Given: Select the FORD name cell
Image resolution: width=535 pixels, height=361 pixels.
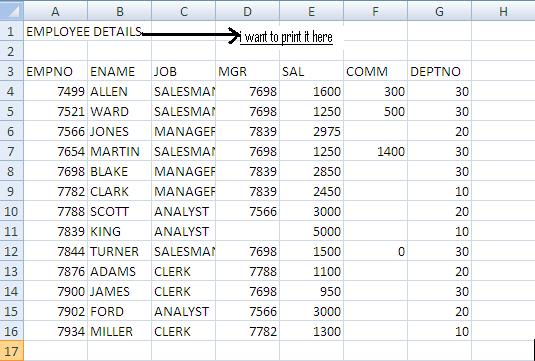Looking at the screenshot, I should tap(119, 311).
